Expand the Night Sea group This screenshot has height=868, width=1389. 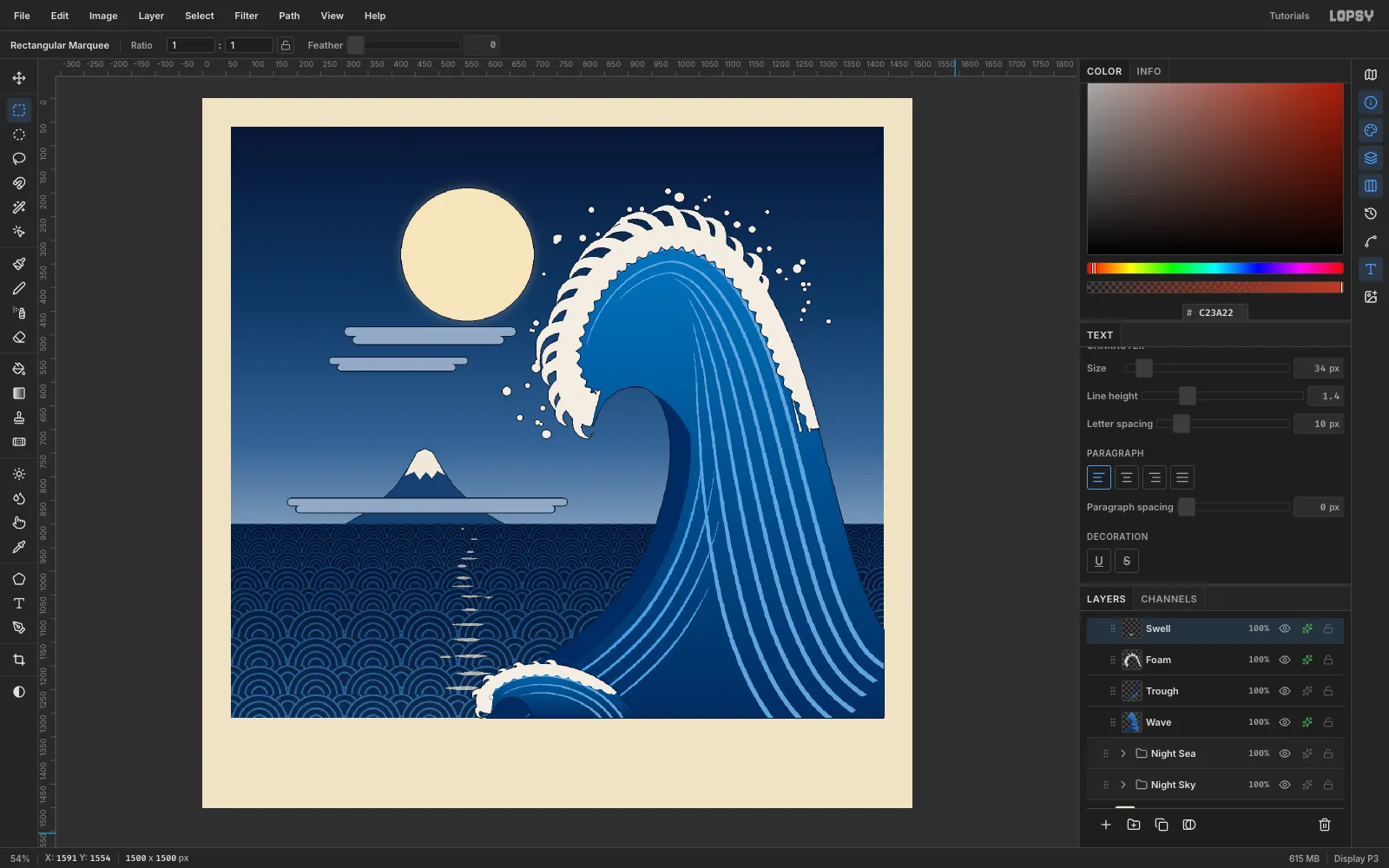(x=1123, y=753)
